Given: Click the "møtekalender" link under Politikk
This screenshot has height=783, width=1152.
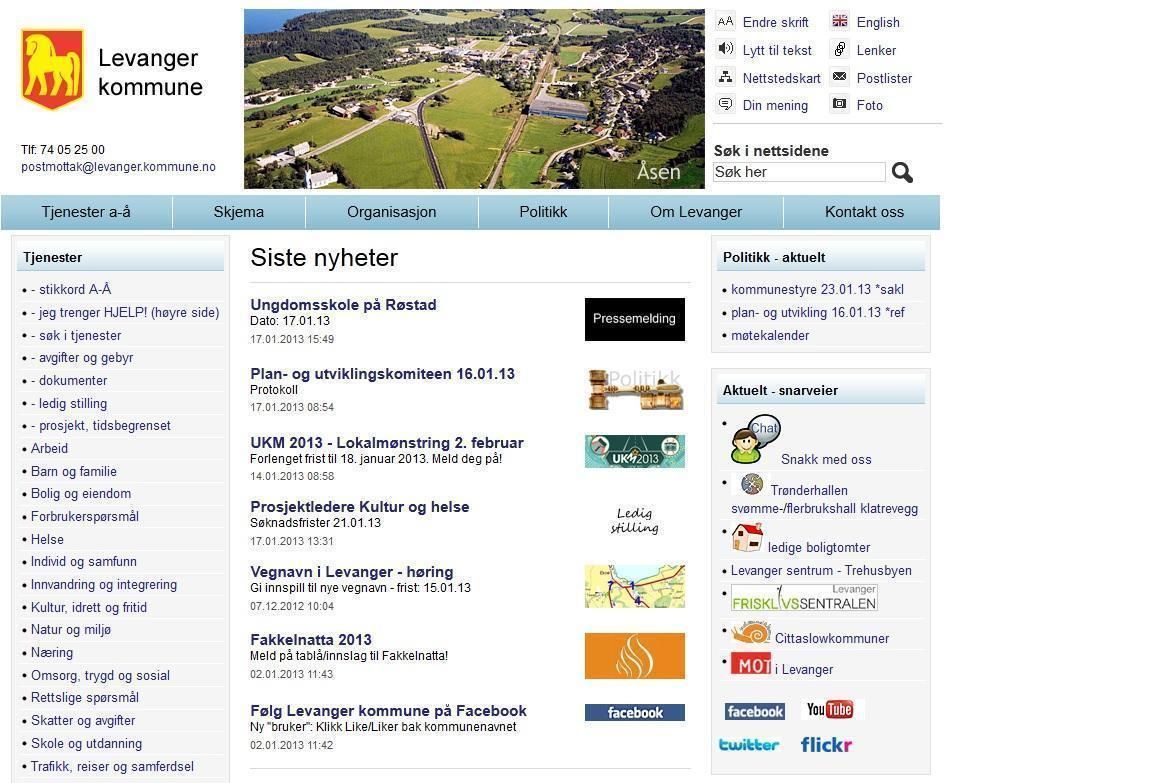Looking at the screenshot, I should 768,335.
